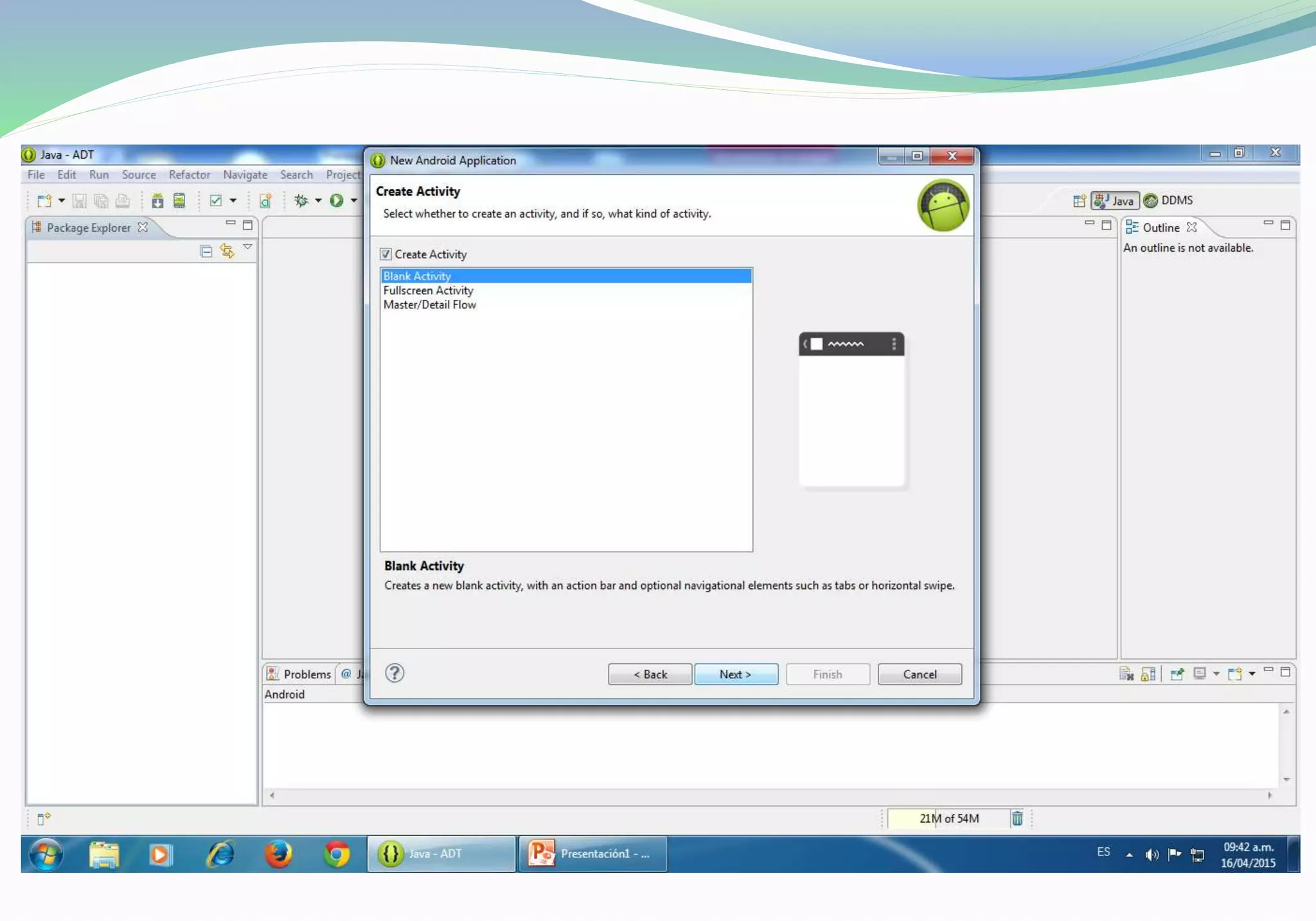The width and height of the screenshot is (1316, 921).
Task: Select Fullscreen Activity in the list
Action: (x=428, y=290)
